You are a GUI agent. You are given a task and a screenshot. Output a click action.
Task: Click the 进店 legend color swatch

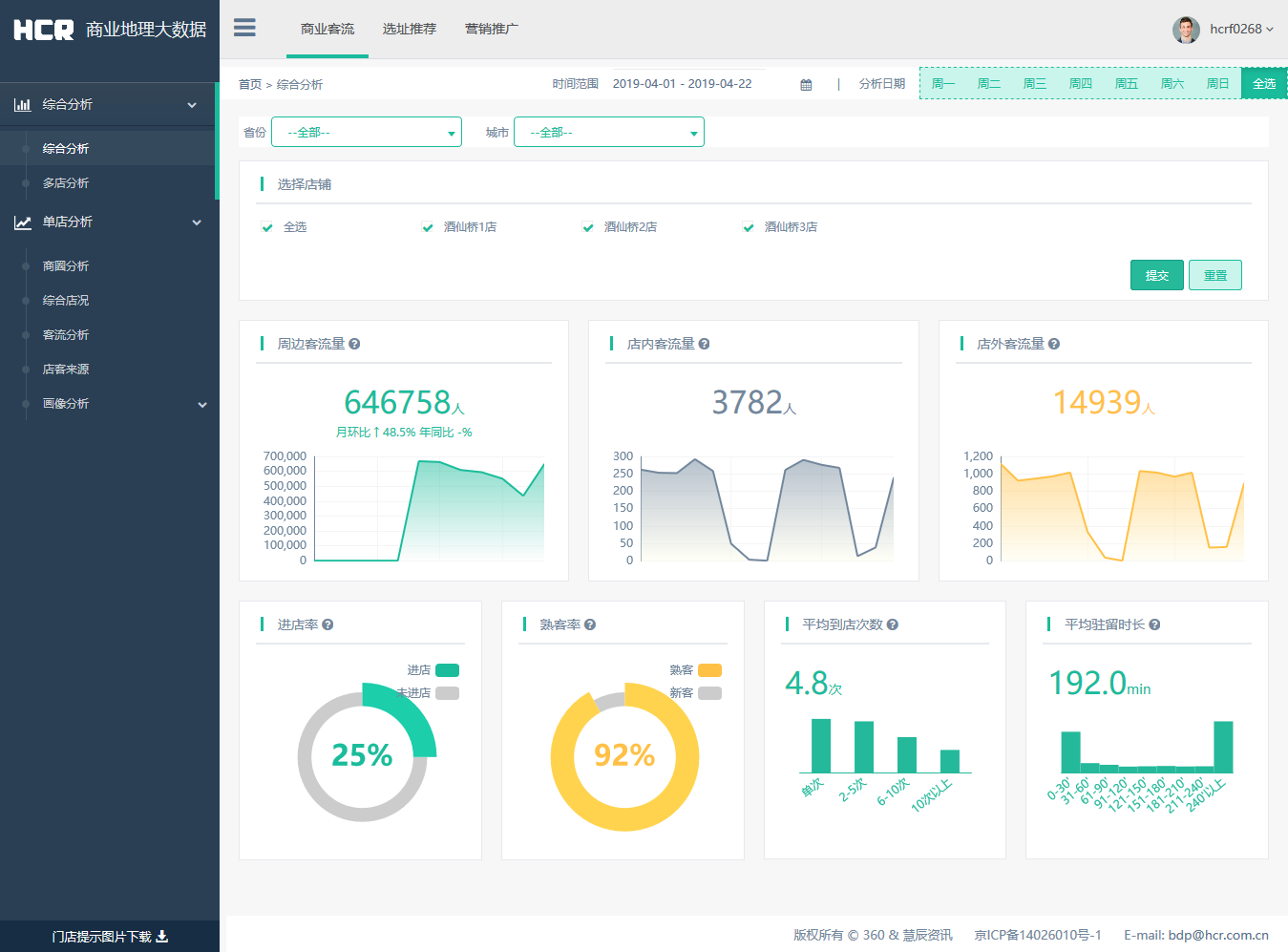[x=447, y=670]
